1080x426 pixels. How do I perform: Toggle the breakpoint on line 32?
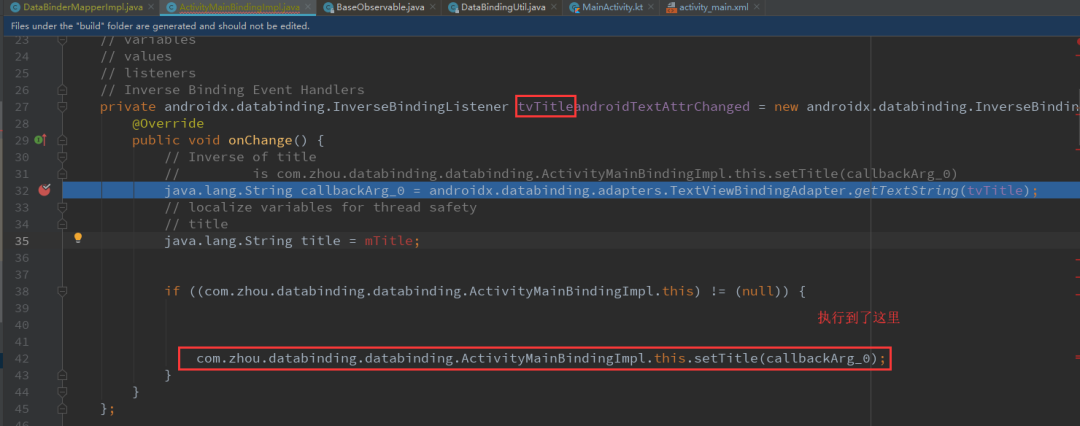(44, 190)
